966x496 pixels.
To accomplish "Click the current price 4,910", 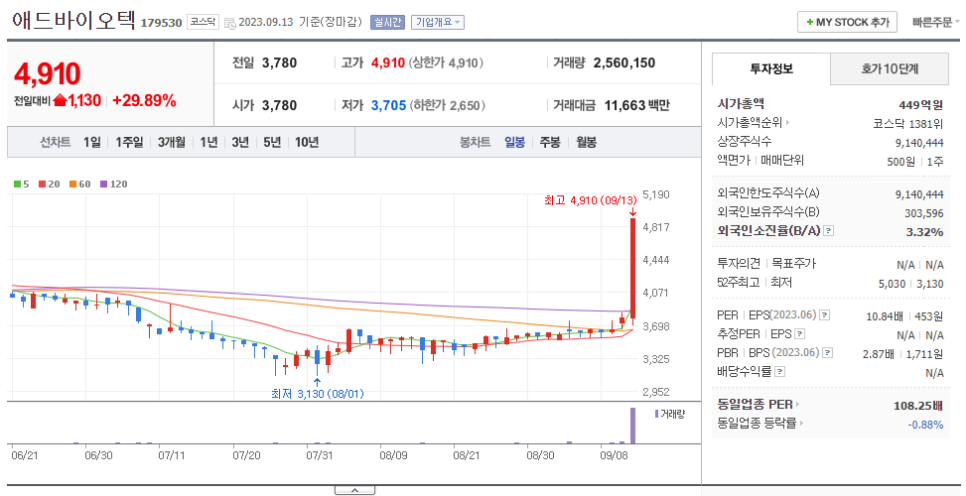I will [x=47, y=74].
